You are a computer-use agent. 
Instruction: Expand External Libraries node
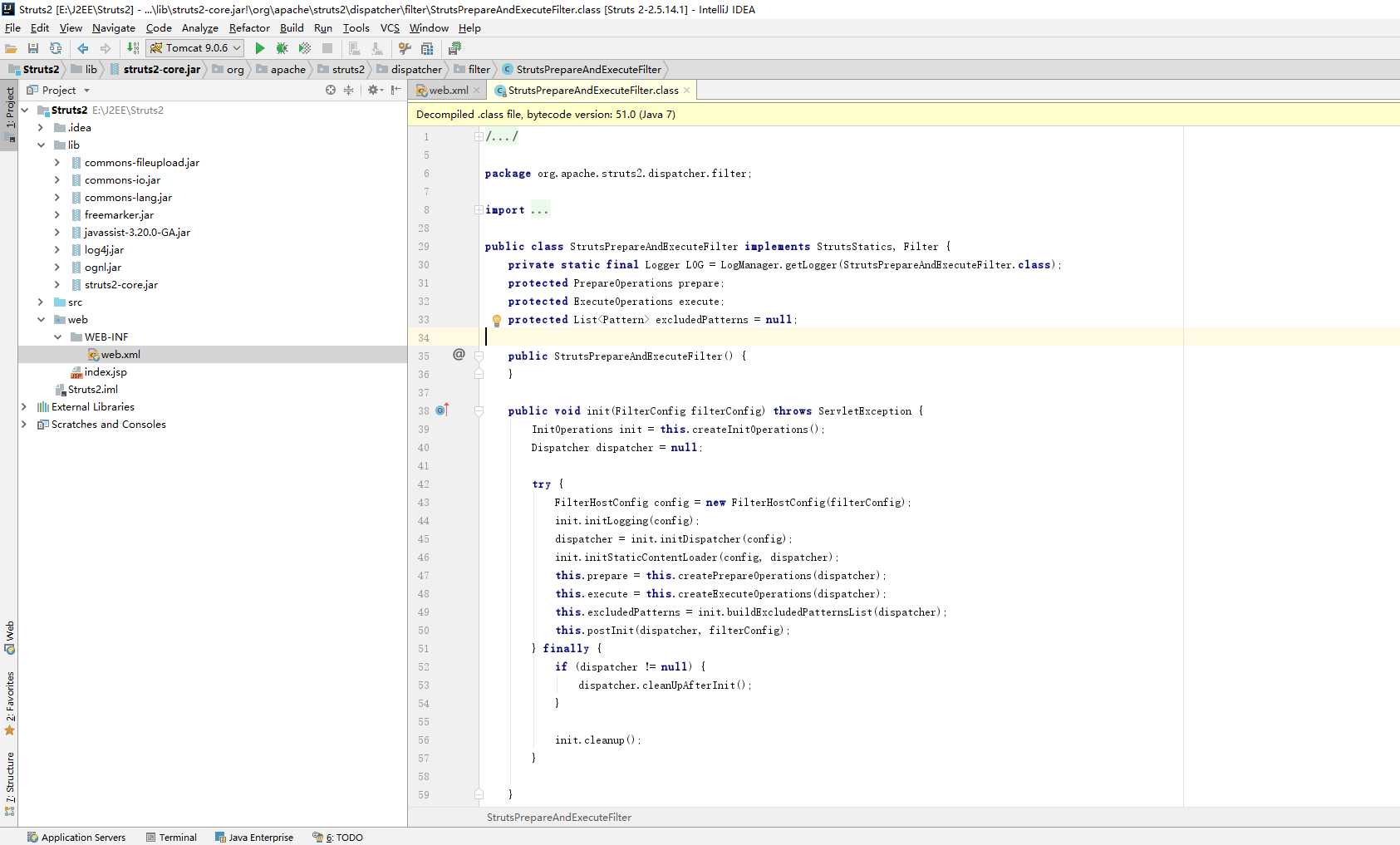coord(24,406)
